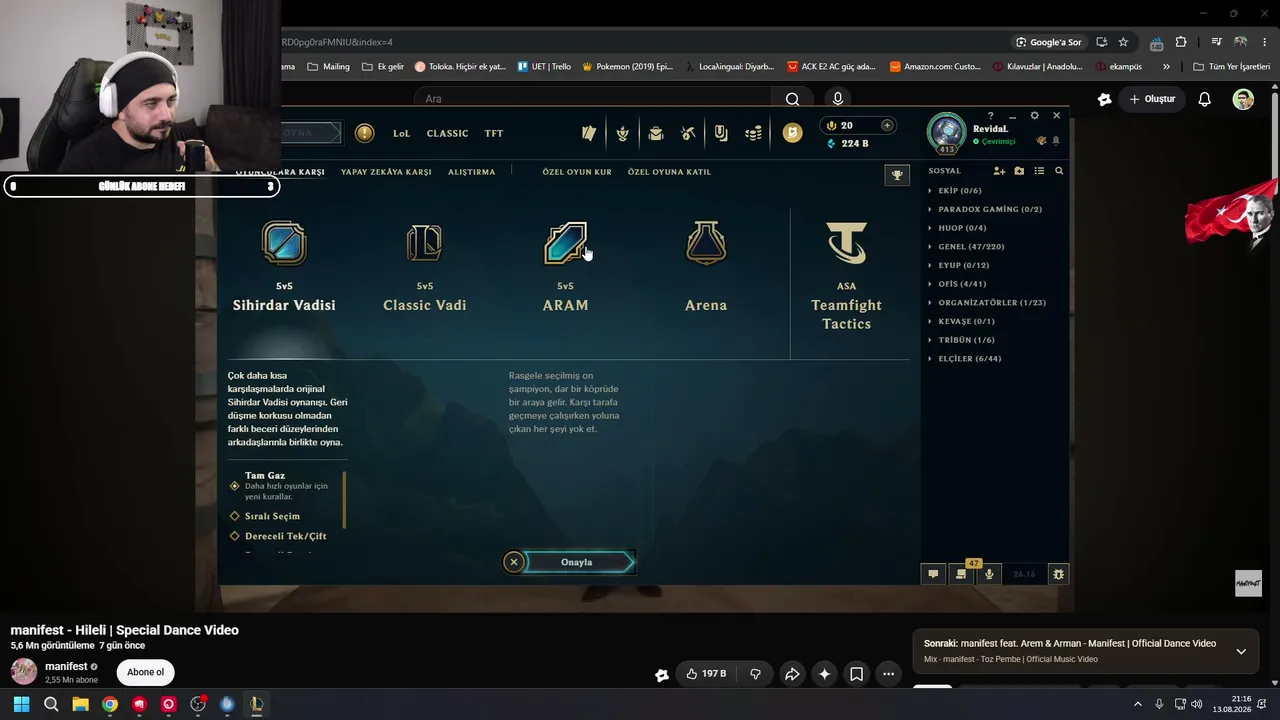Open the profile icon in client navbar

tap(655, 133)
